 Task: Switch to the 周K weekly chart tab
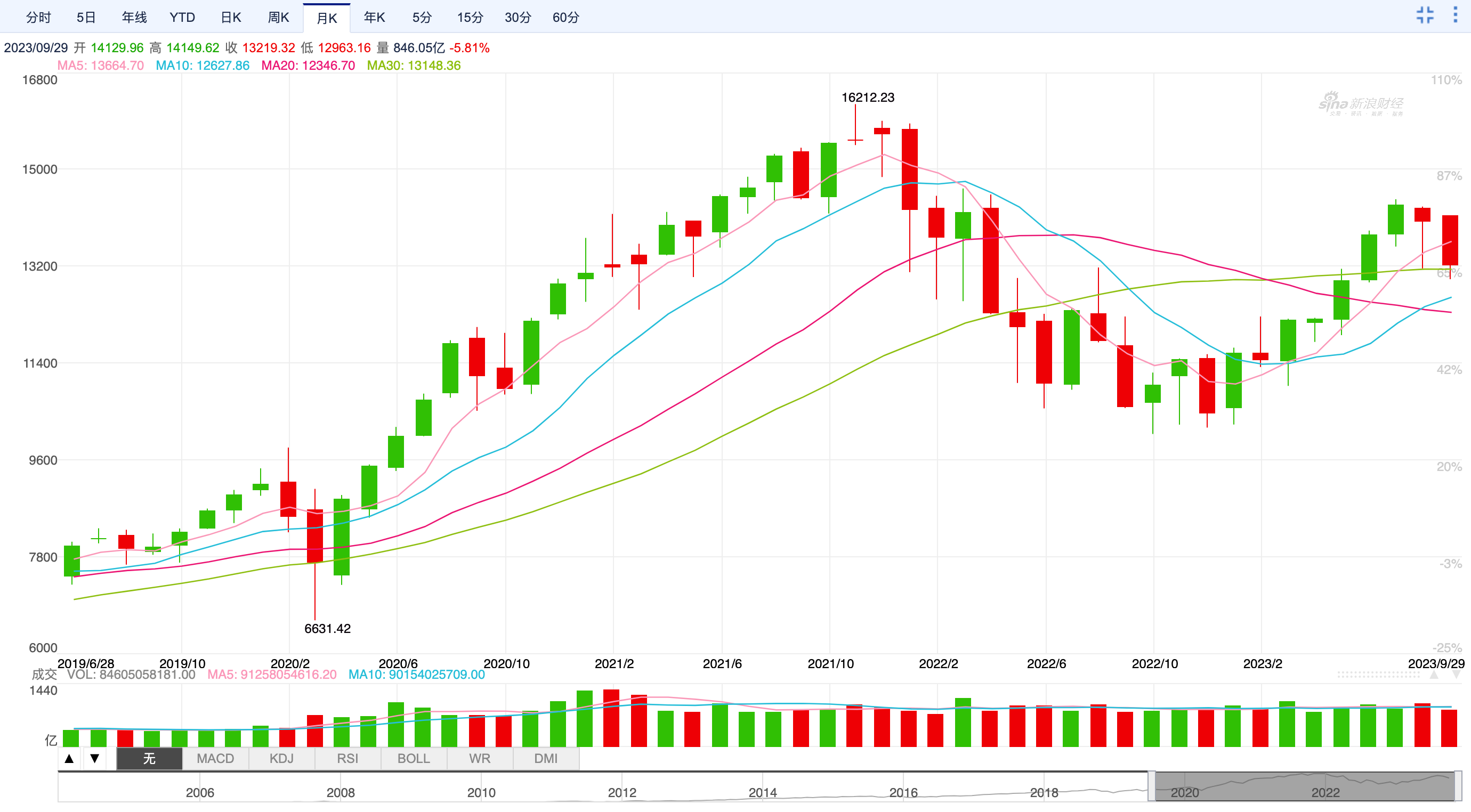[278, 18]
